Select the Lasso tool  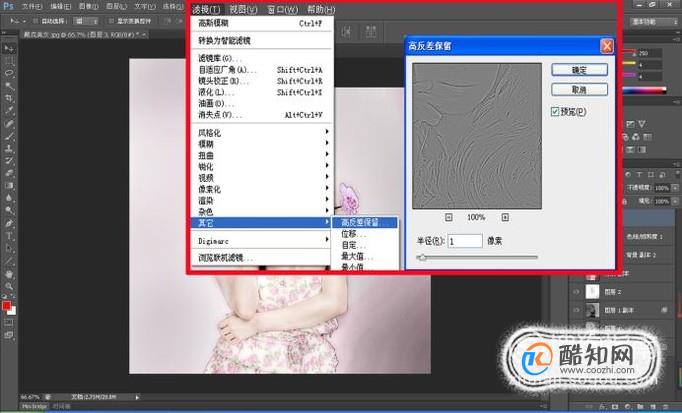point(9,73)
